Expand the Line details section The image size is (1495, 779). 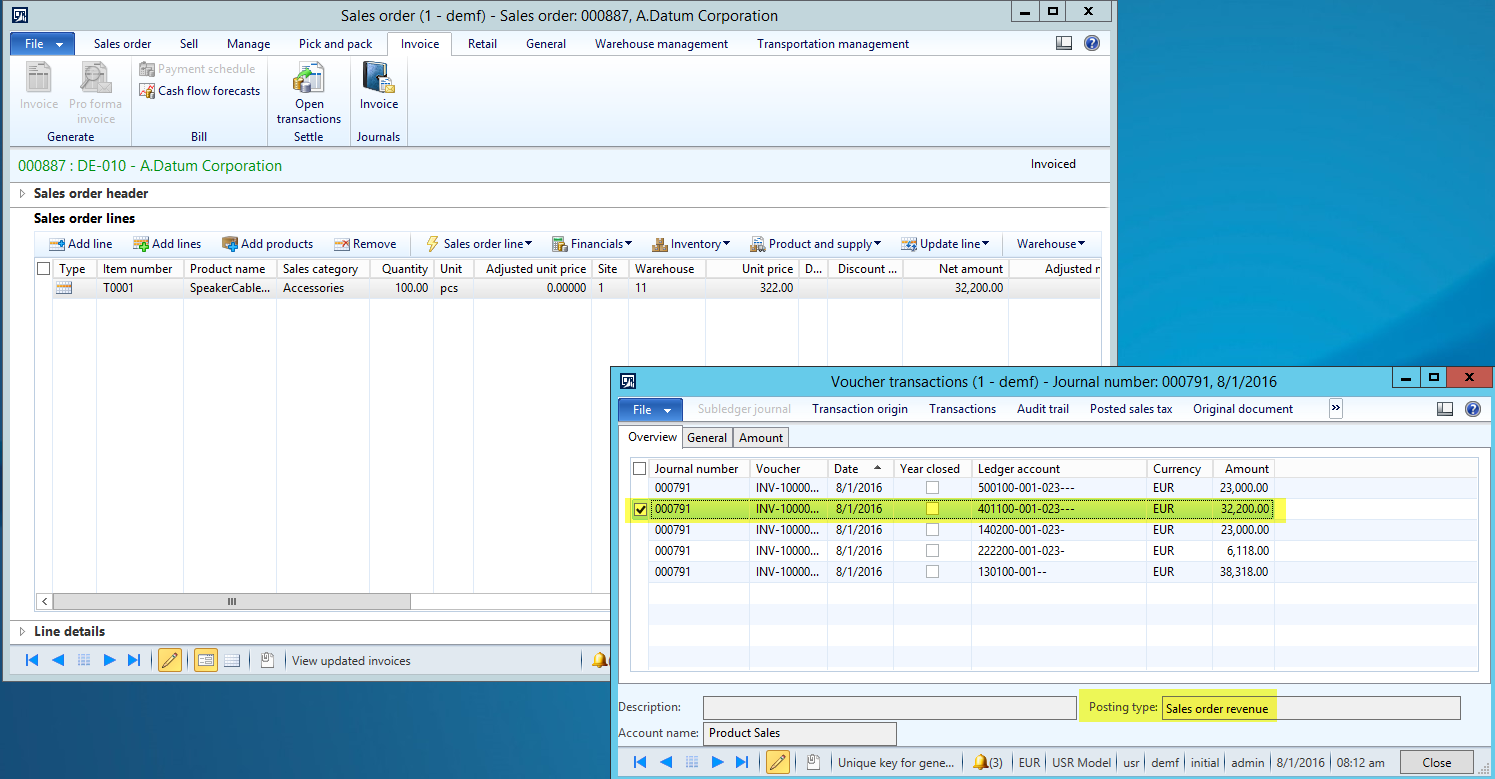click(23, 632)
